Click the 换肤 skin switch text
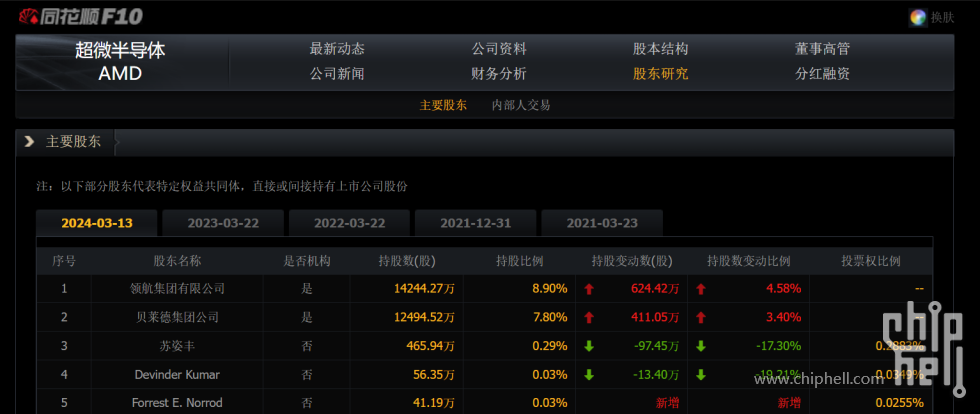980x414 pixels. click(x=942, y=18)
